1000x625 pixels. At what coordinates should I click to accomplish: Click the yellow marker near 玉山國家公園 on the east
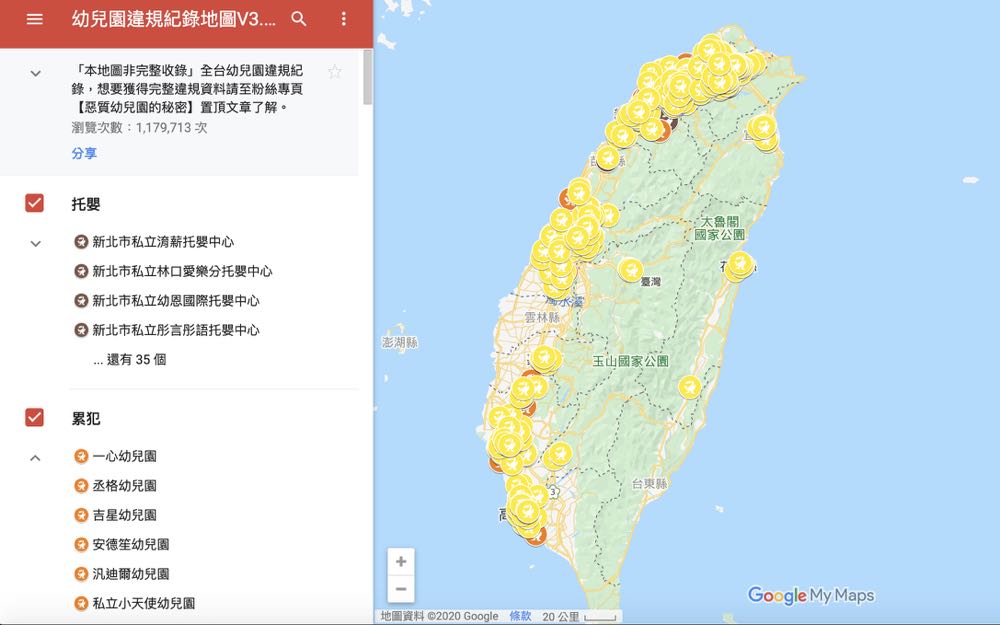click(688, 387)
